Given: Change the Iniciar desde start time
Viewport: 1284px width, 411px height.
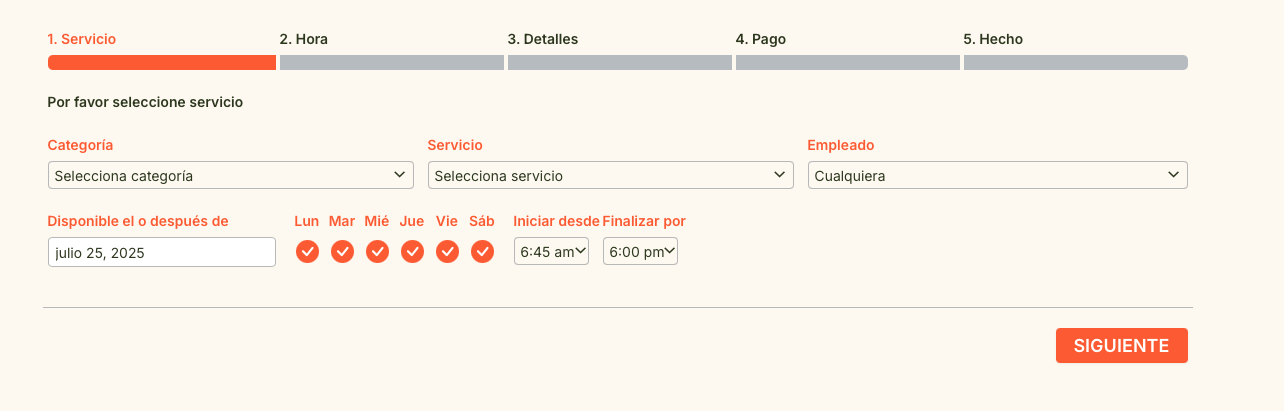Looking at the screenshot, I should (x=551, y=252).
